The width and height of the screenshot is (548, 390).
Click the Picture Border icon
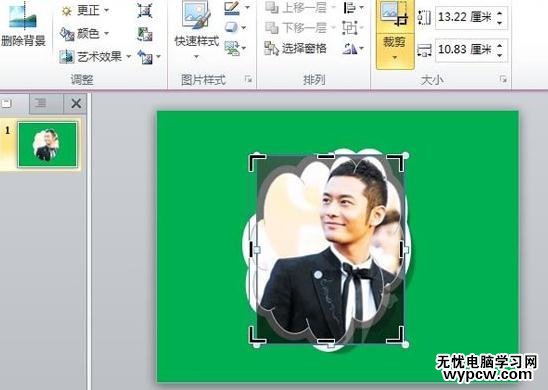tap(232, 8)
